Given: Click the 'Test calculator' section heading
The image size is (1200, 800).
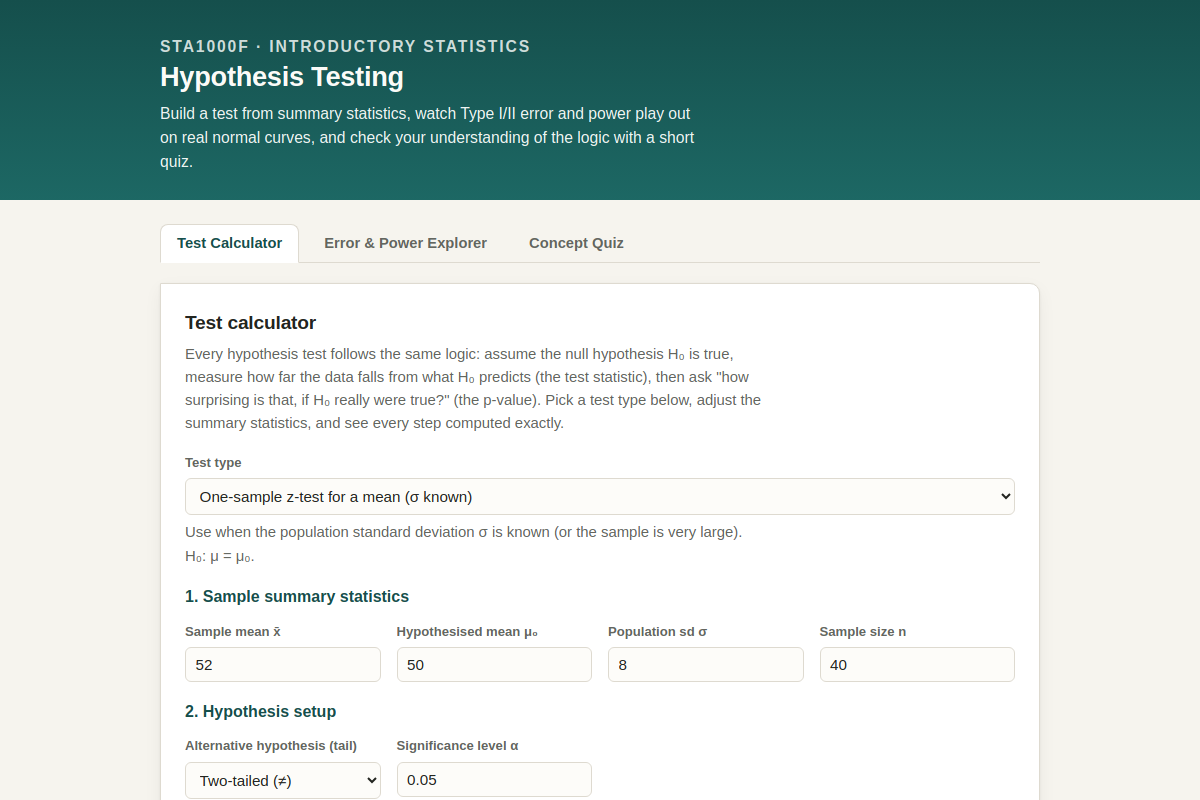Looking at the screenshot, I should click(250, 322).
